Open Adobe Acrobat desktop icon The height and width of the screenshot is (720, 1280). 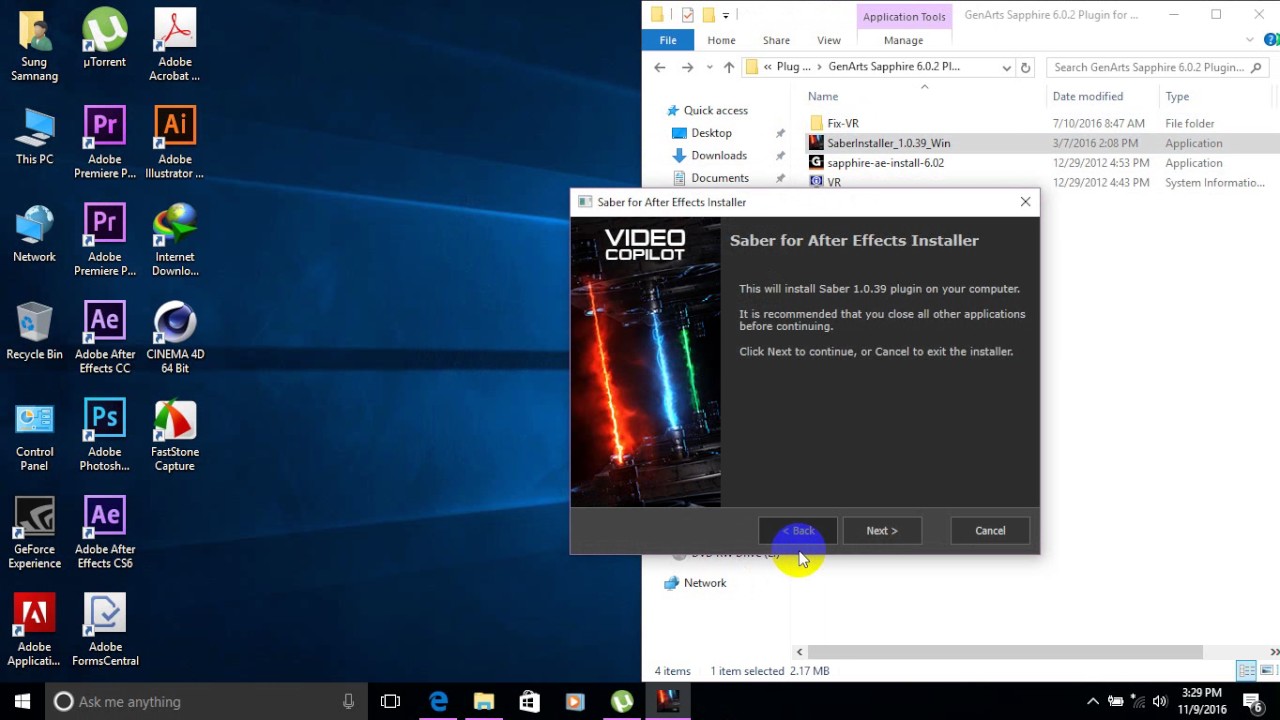pos(174,45)
